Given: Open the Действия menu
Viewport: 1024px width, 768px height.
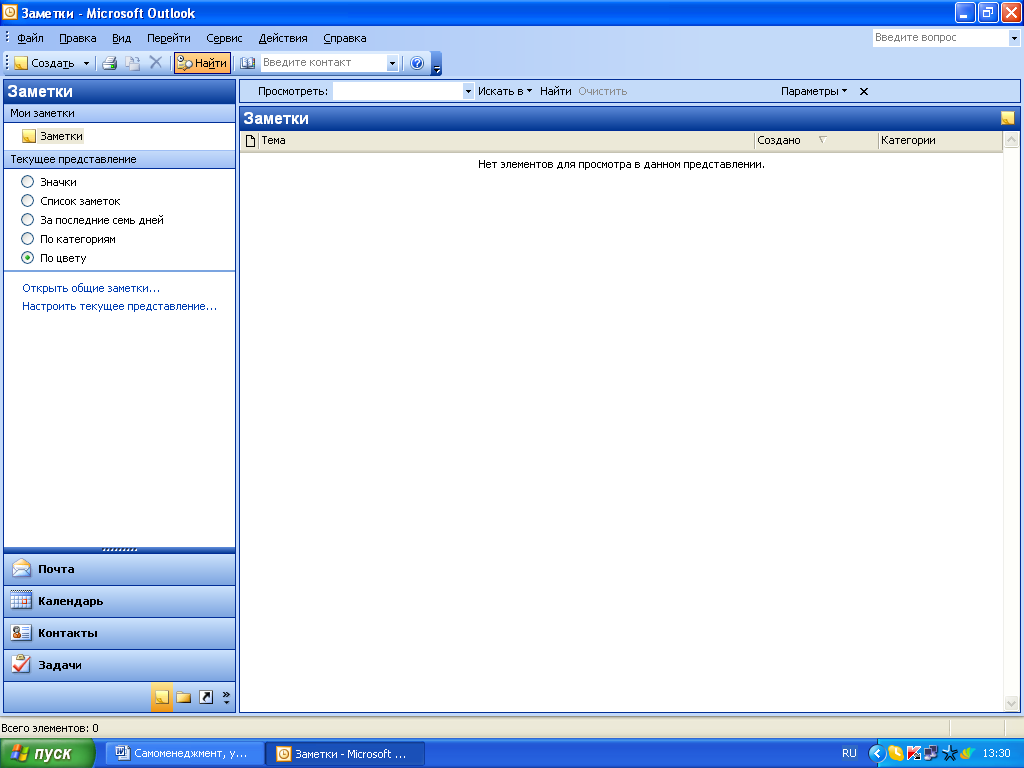Looking at the screenshot, I should 283,38.
